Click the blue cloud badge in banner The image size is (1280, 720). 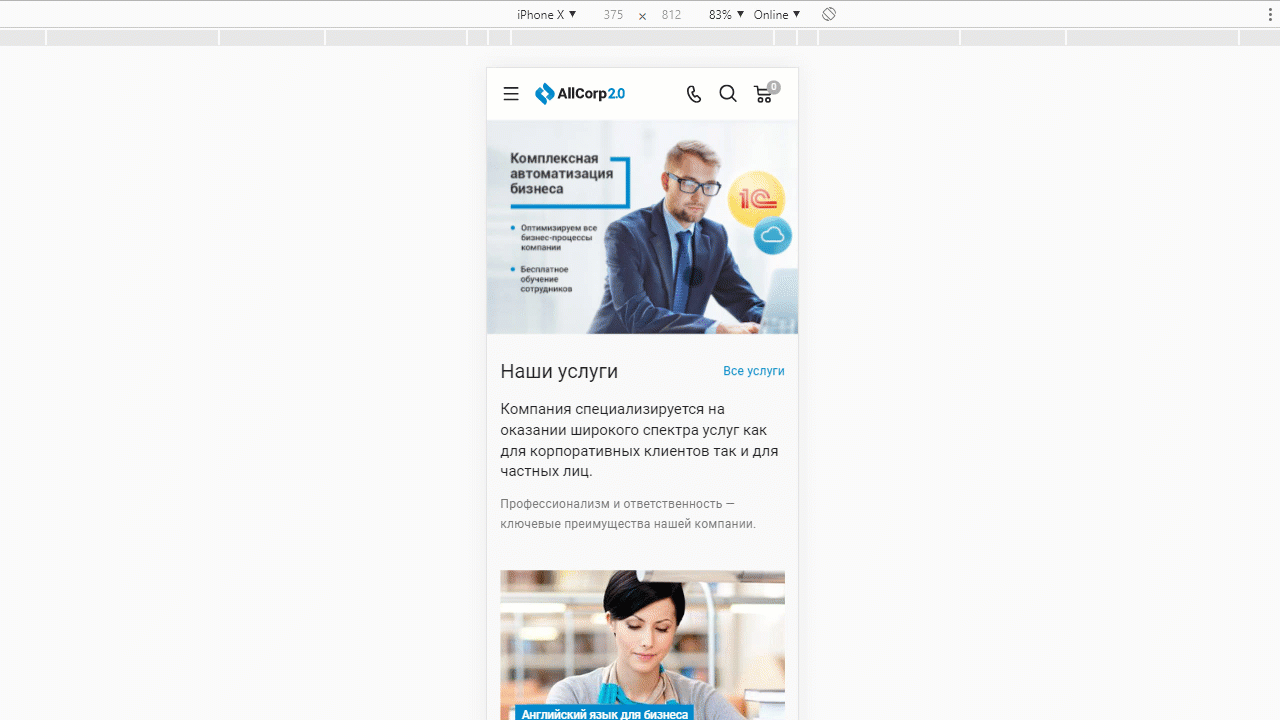(772, 236)
